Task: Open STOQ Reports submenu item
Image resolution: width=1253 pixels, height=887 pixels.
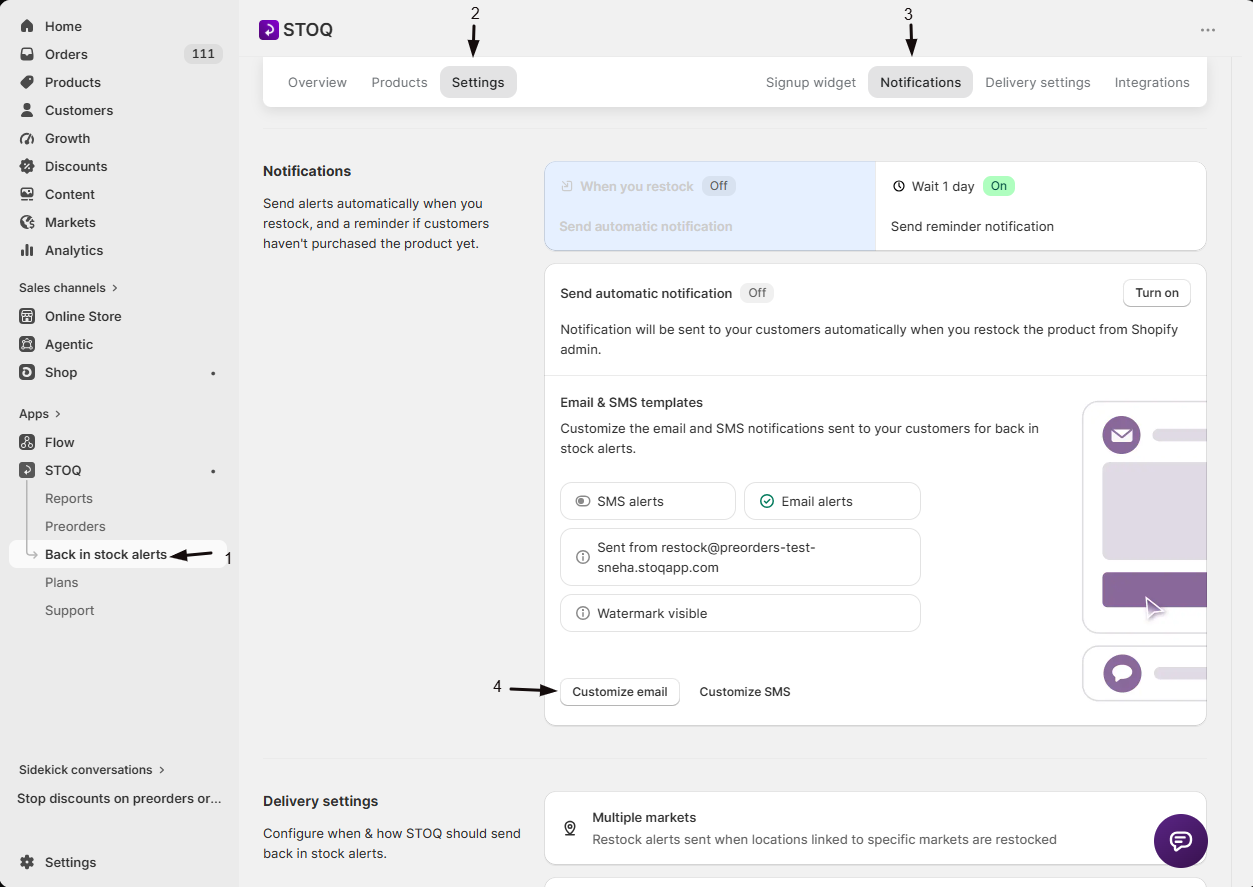Action: click(69, 498)
